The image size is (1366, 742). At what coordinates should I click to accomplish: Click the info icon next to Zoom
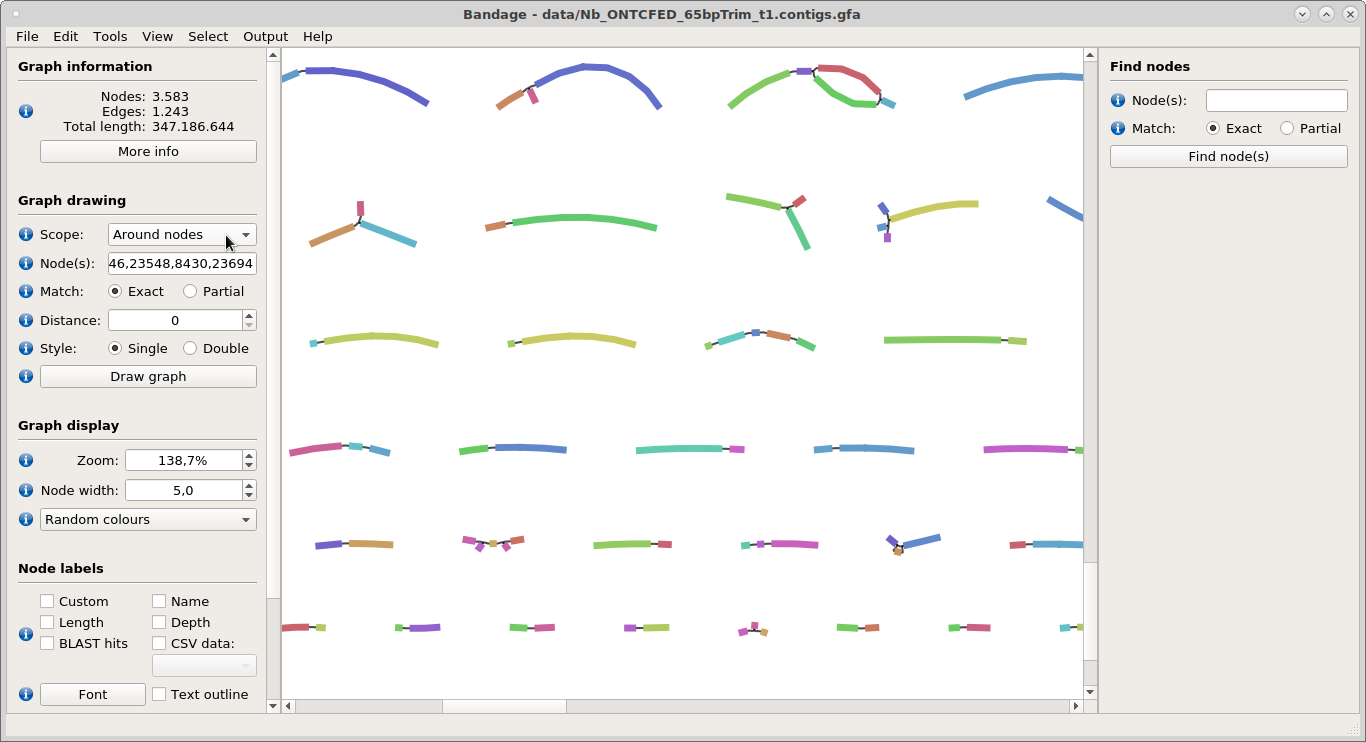click(x=26, y=460)
